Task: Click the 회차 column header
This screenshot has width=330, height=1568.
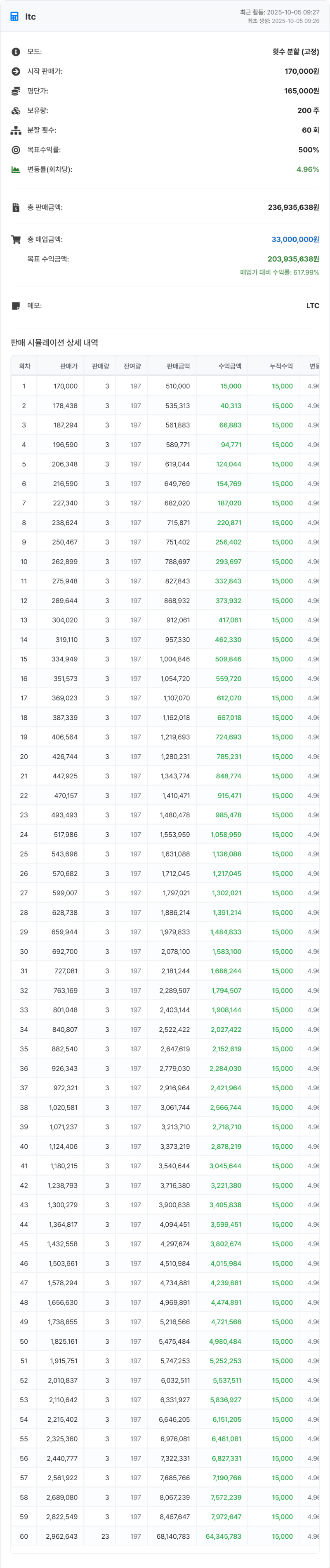Action: (24, 366)
